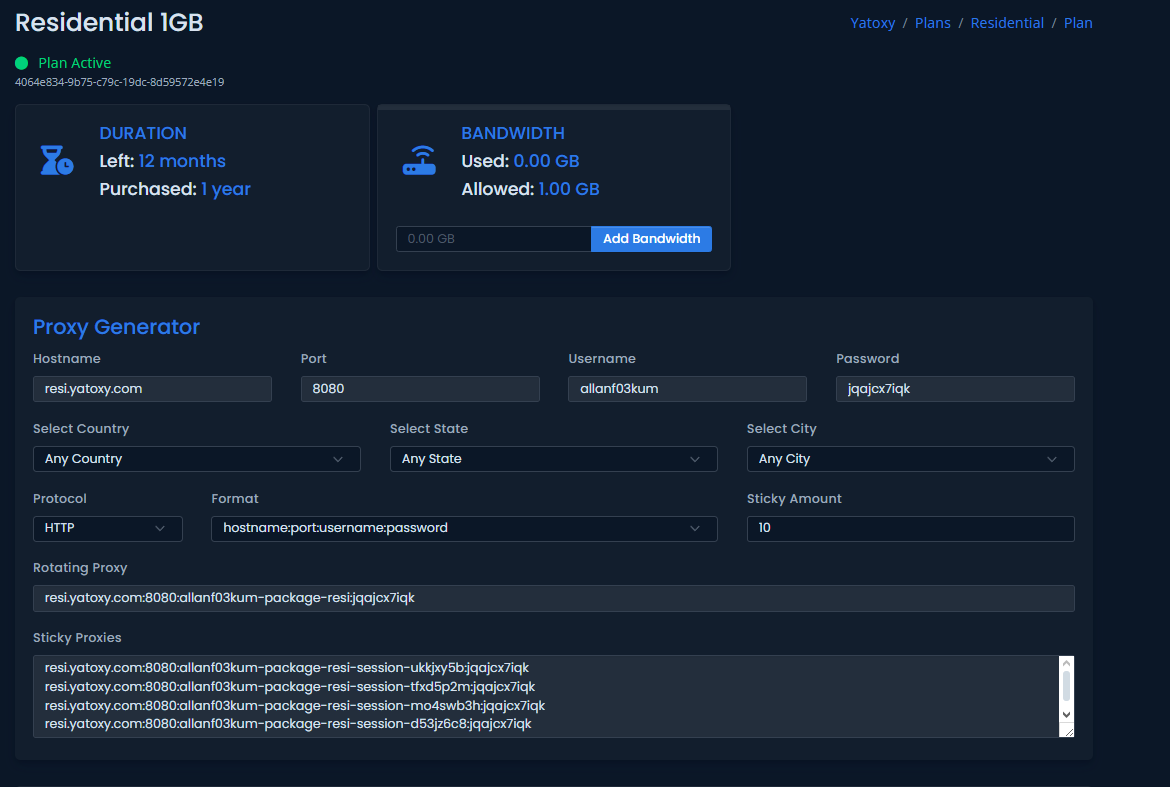
Task: Open the Select State dropdown
Action: (x=554, y=459)
